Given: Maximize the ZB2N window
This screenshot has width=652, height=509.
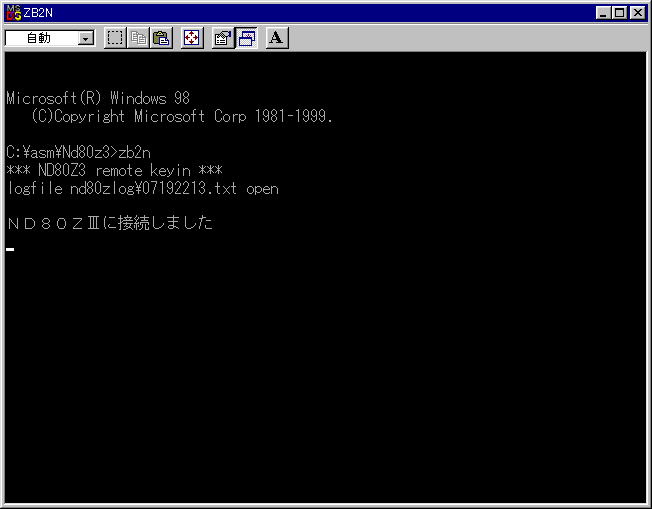Looking at the screenshot, I should pyautogui.click(x=619, y=13).
